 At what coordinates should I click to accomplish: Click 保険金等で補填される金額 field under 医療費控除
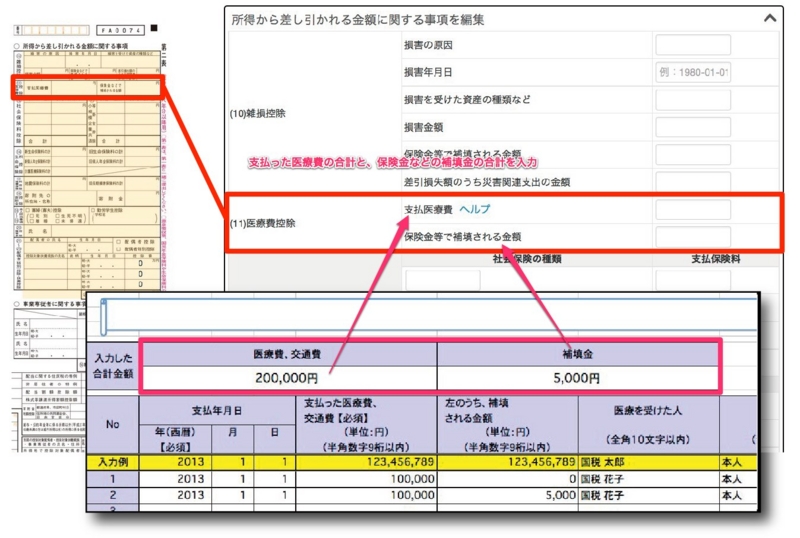point(692,236)
